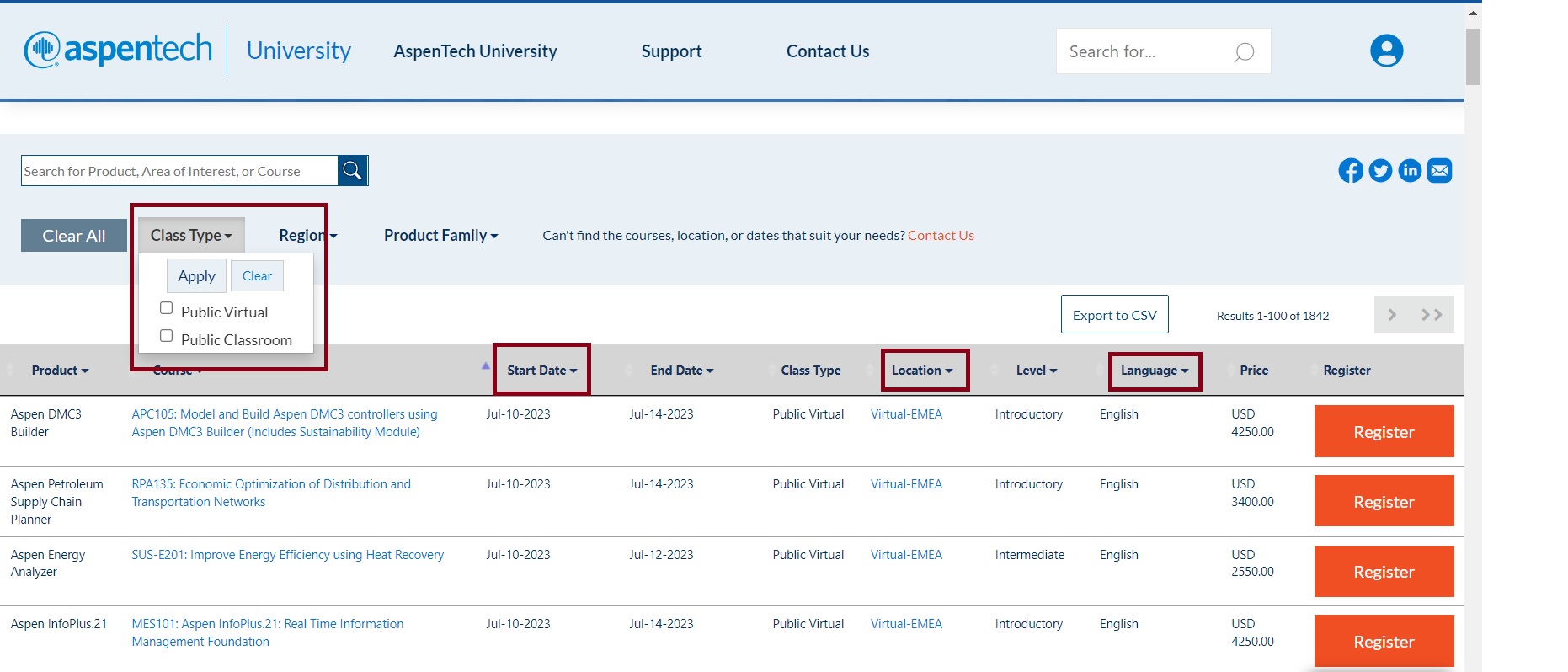Viewport: 1568px width, 672px height.
Task: Share page on LinkedIn
Action: click(1410, 171)
